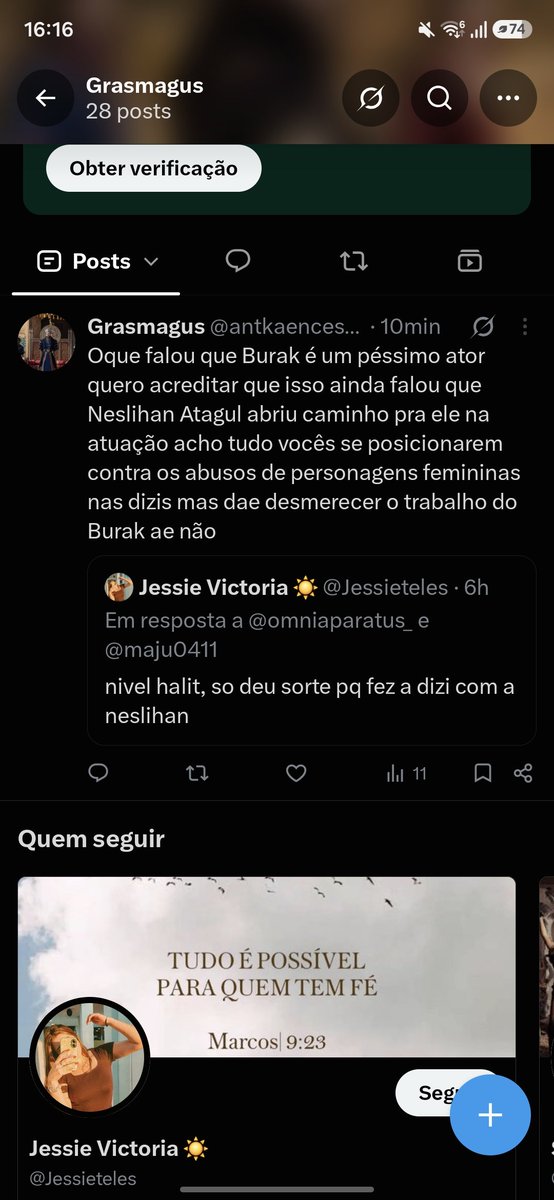The image size is (554, 1200).
Task: Expand the Posts filter chevron
Action: [151, 262]
